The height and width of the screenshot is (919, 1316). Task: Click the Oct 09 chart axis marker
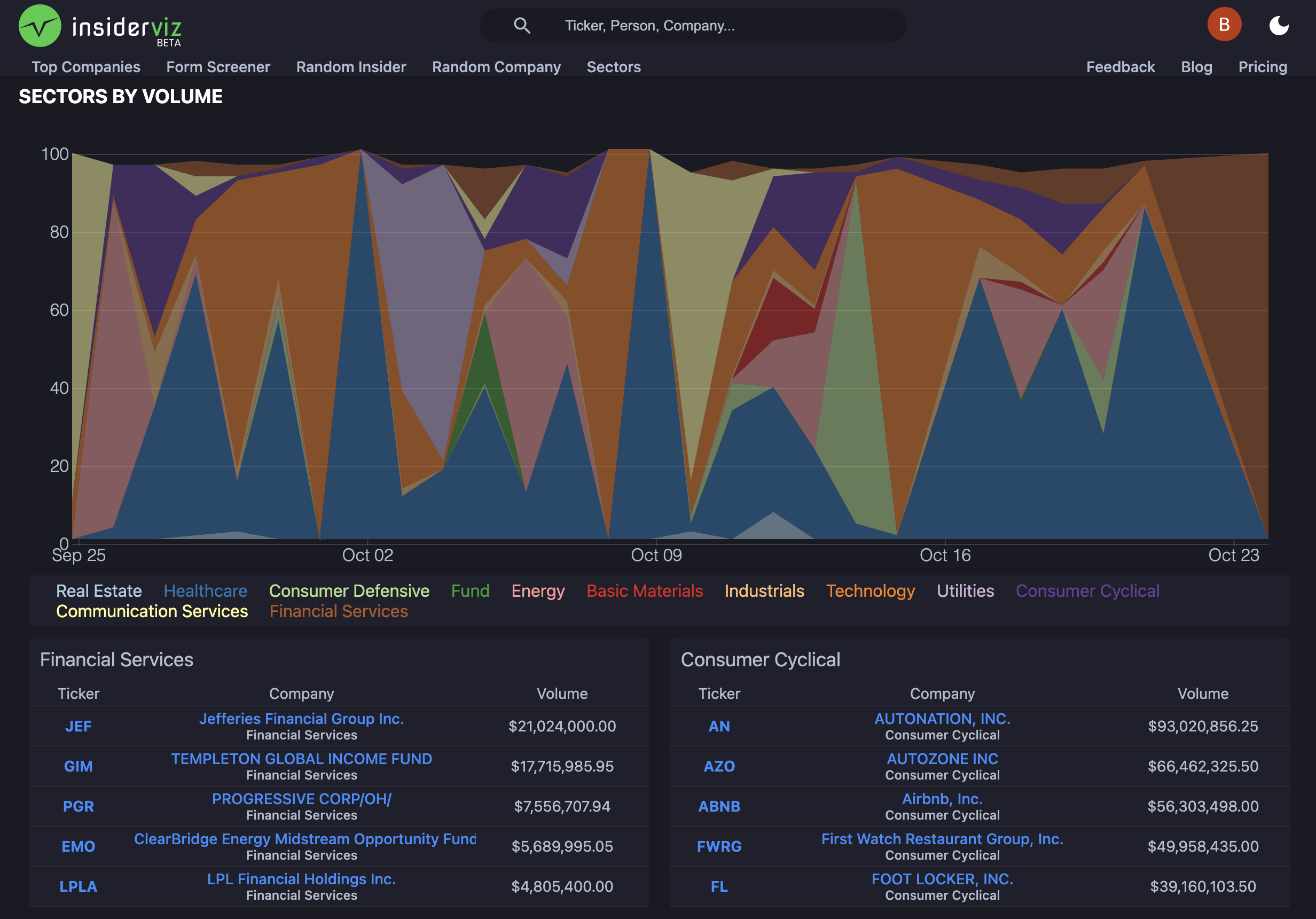pyautogui.click(x=656, y=555)
